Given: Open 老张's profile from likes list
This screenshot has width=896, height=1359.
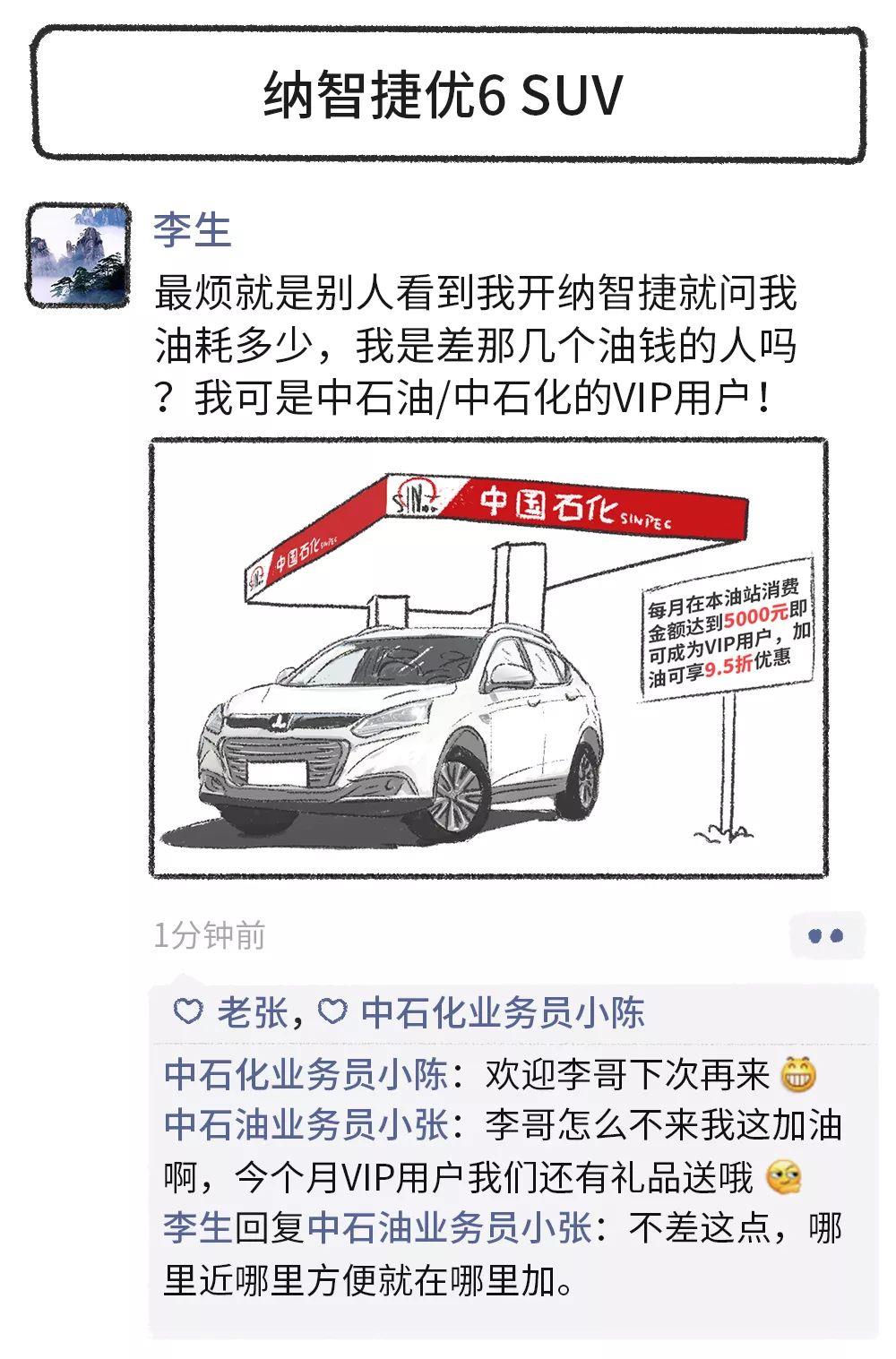Looking at the screenshot, I should (252, 1012).
